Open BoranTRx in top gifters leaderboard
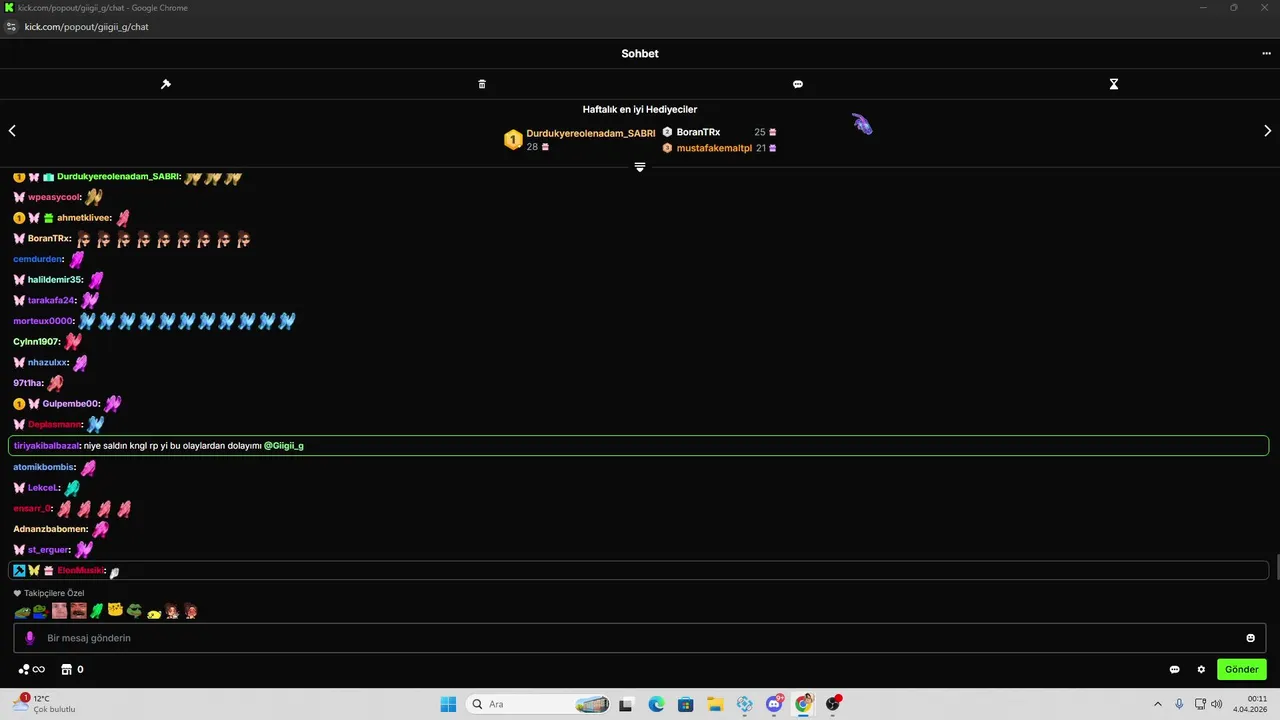 click(698, 132)
